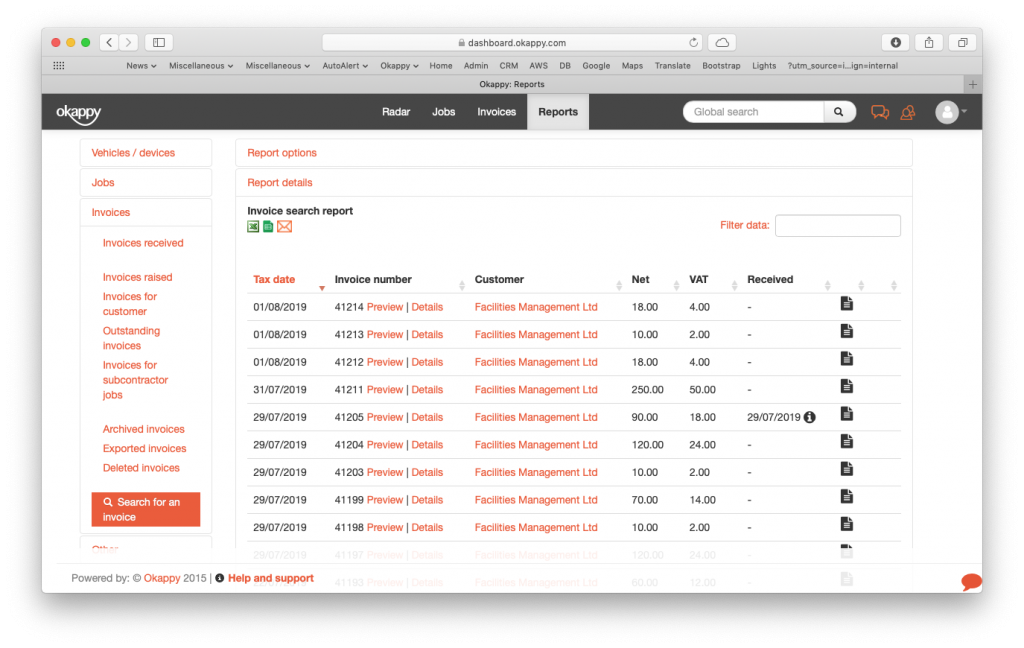The width and height of the screenshot is (1024, 648).
Task: Toggle the Safari sidebar
Action: point(159,42)
